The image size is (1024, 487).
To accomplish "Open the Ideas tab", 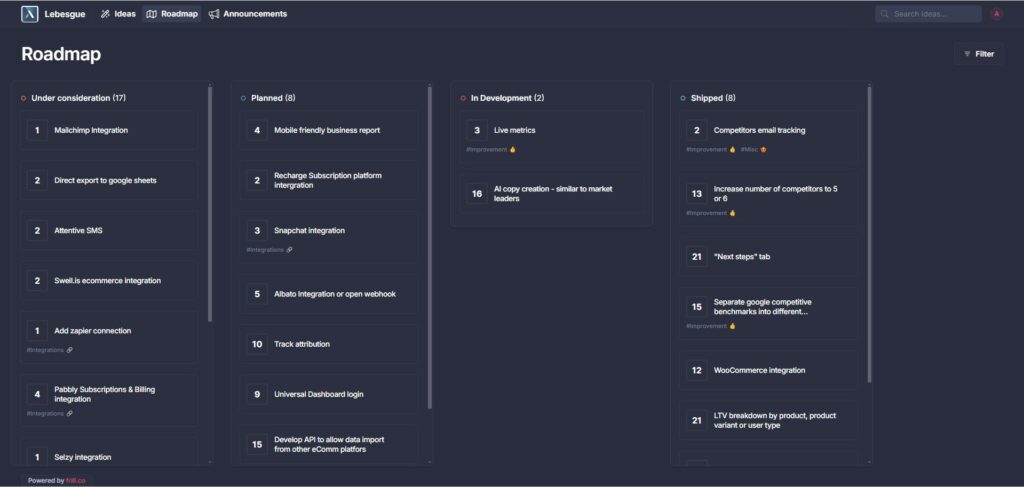I will click(x=118, y=14).
